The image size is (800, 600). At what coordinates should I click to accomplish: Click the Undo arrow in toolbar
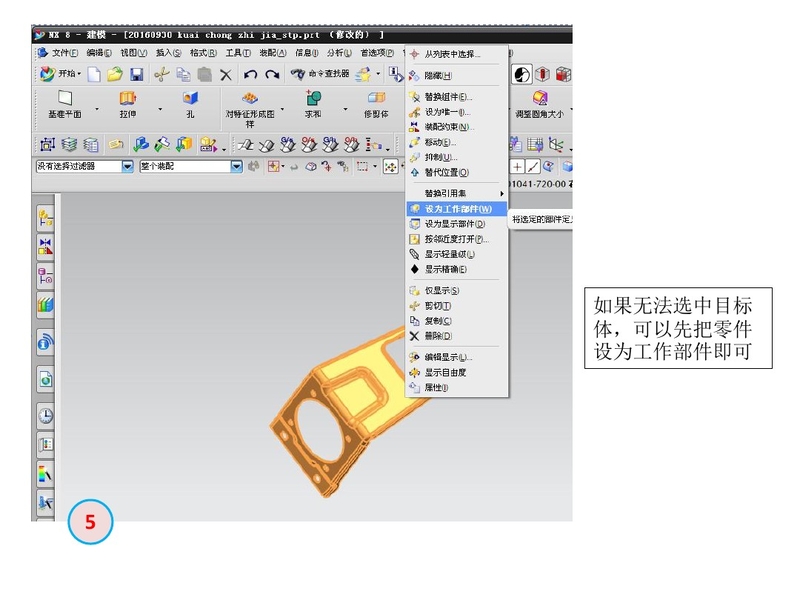[250, 74]
